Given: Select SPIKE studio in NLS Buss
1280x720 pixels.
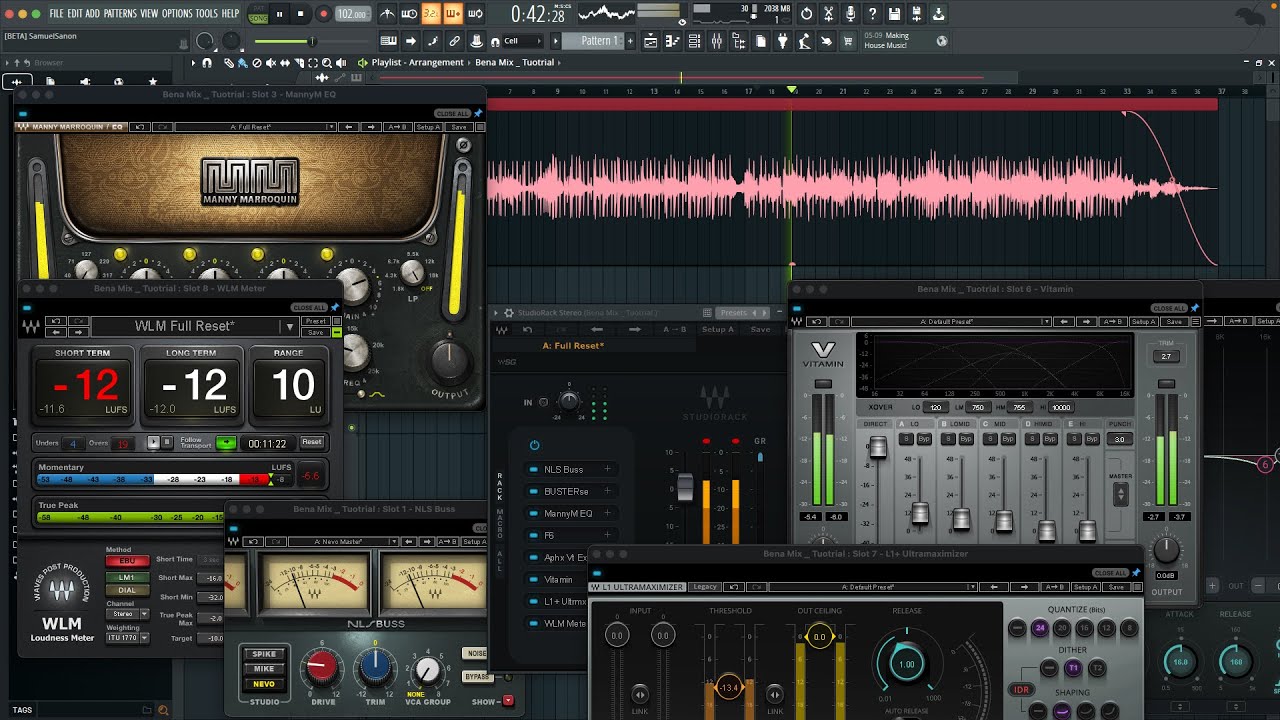Looking at the screenshot, I should point(264,654).
